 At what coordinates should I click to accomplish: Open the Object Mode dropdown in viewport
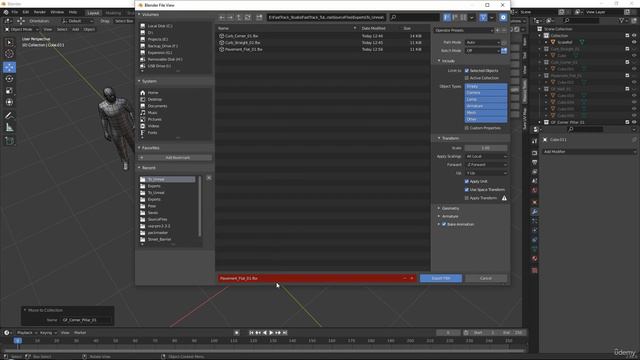coord(21,29)
